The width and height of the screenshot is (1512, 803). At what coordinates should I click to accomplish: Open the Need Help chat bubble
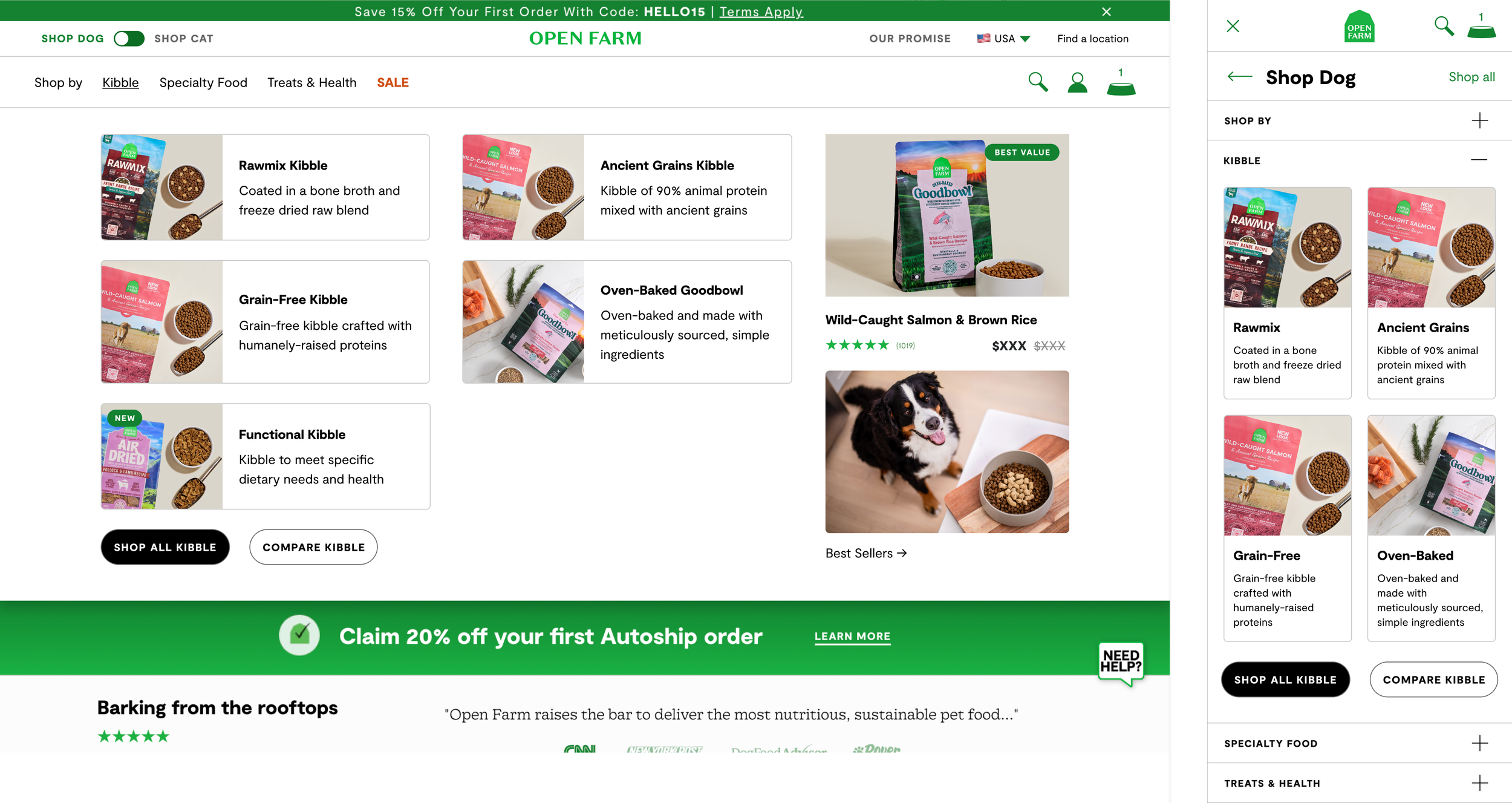(x=1121, y=664)
